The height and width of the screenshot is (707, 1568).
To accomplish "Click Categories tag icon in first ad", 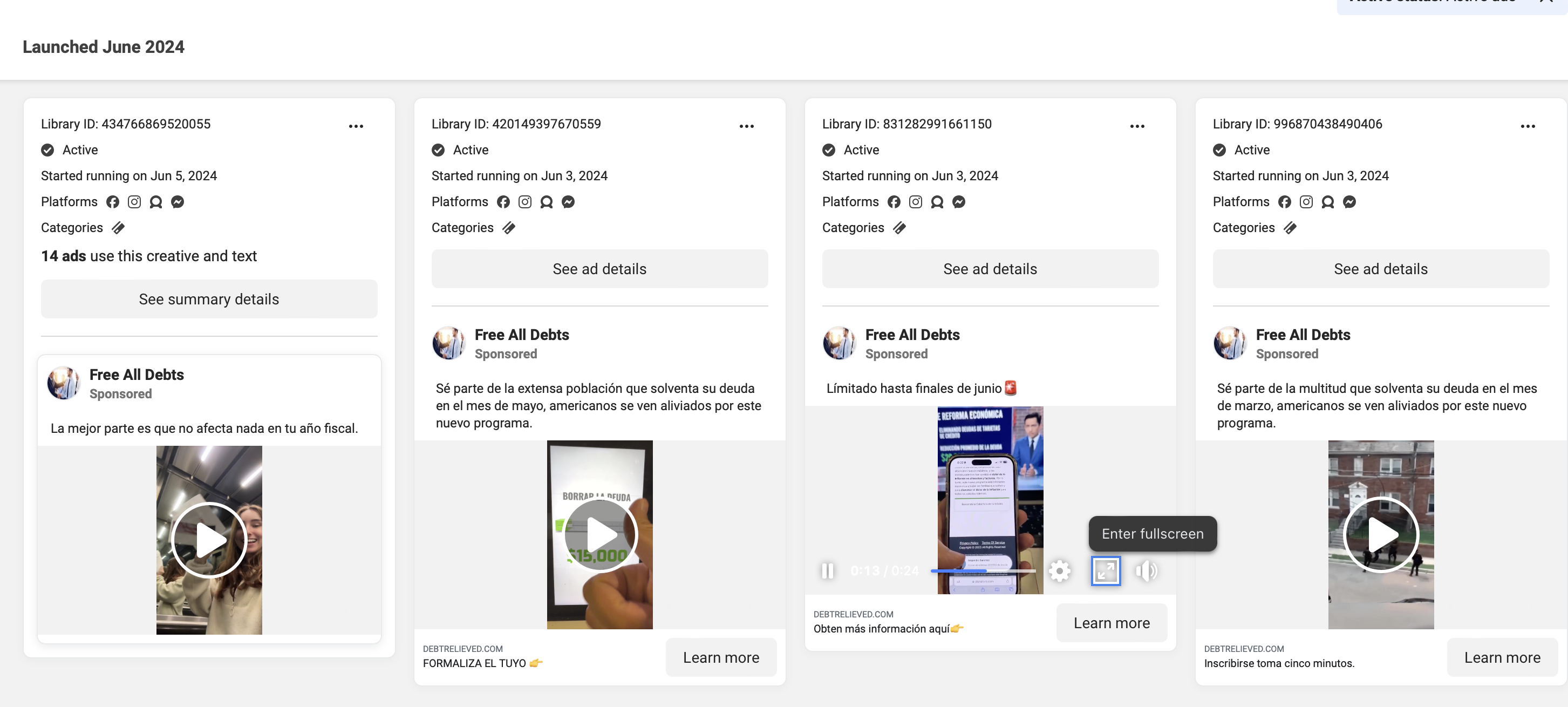I will [118, 228].
